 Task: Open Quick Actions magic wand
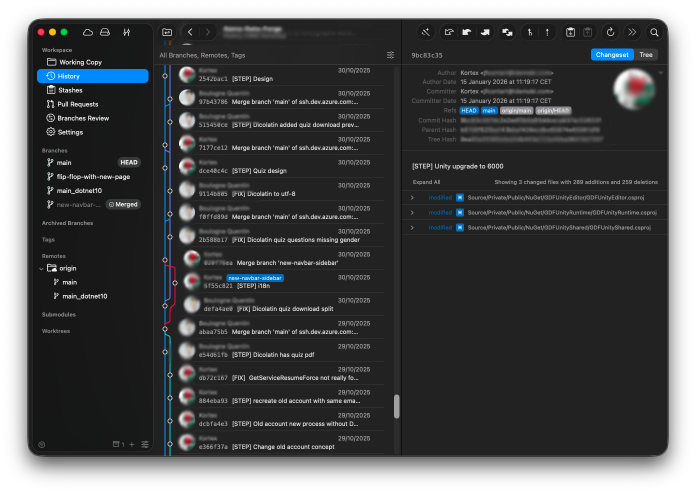coord(426,32)
